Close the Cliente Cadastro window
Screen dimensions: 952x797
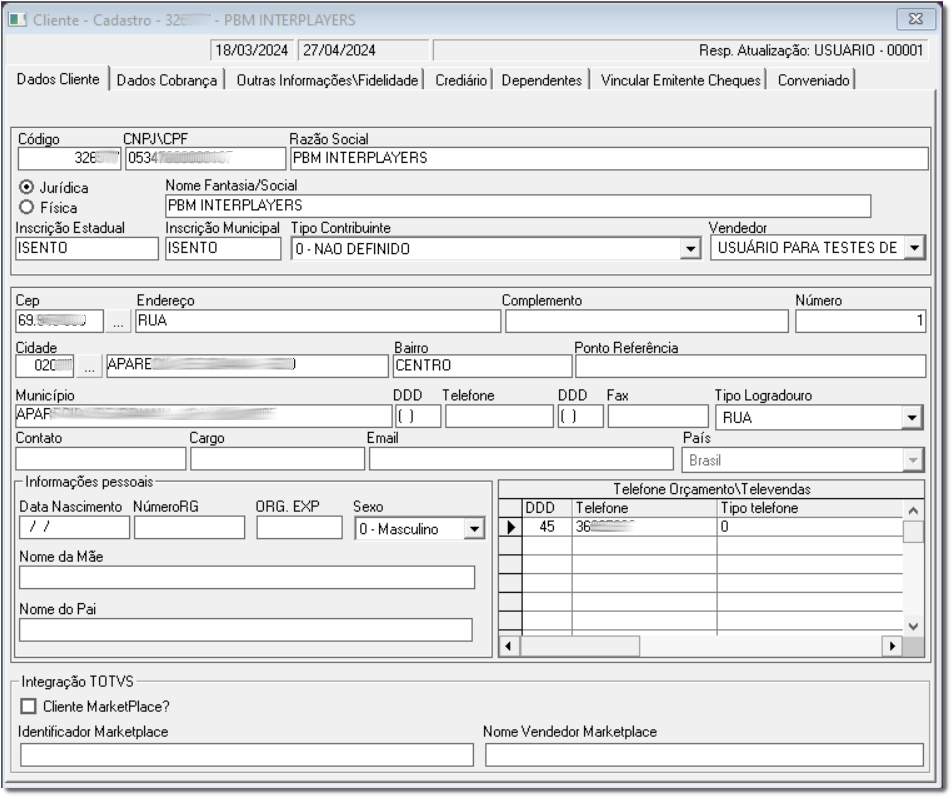[x=916, y=19]
